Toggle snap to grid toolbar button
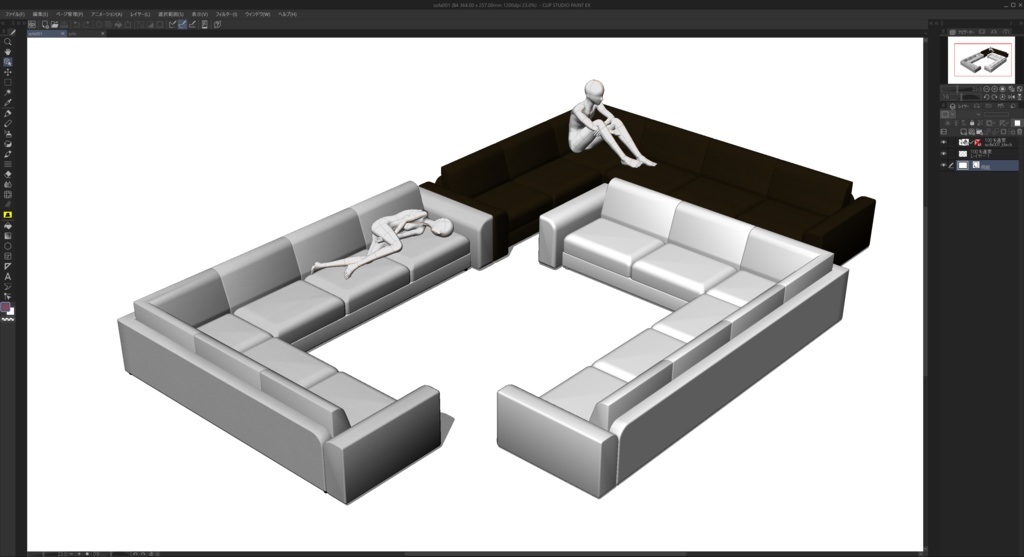Screen dimensions: 1024x557 [192, 24]
